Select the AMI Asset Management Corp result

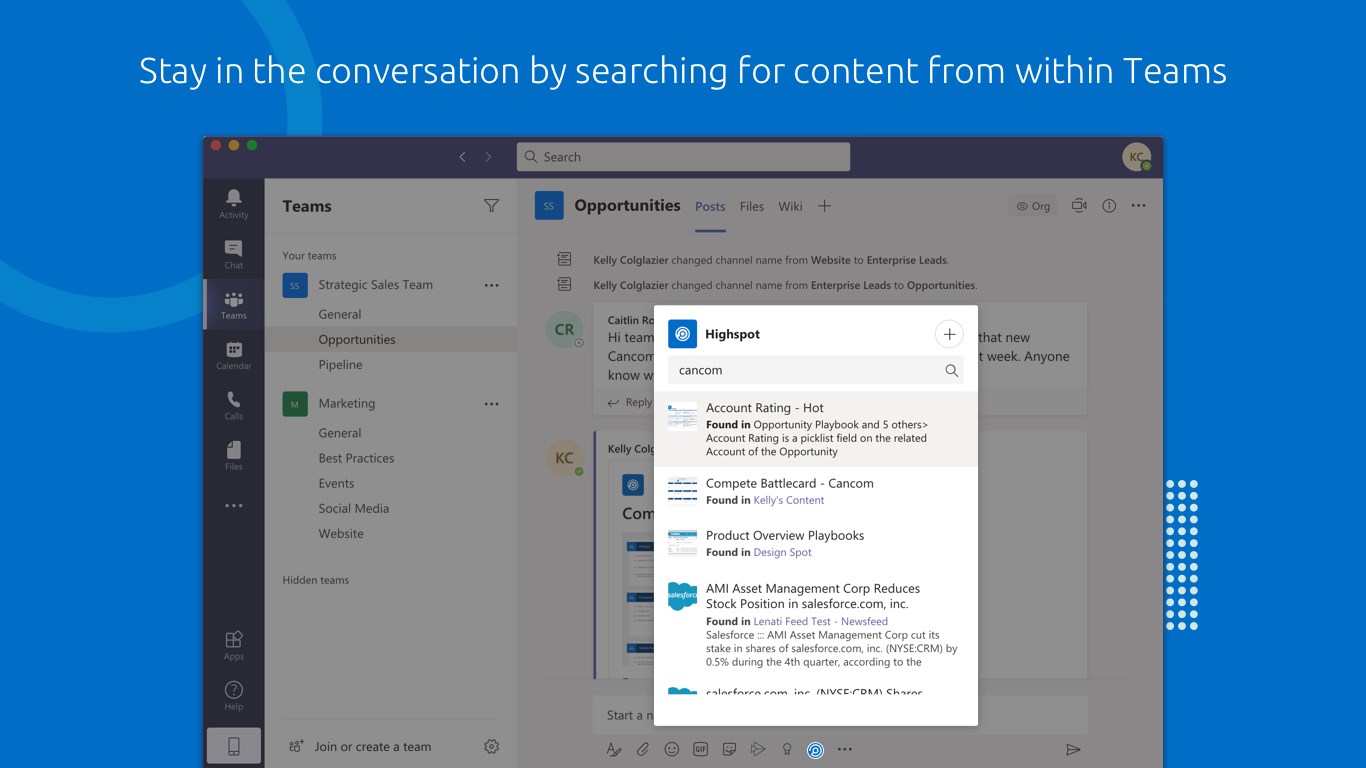816,625
